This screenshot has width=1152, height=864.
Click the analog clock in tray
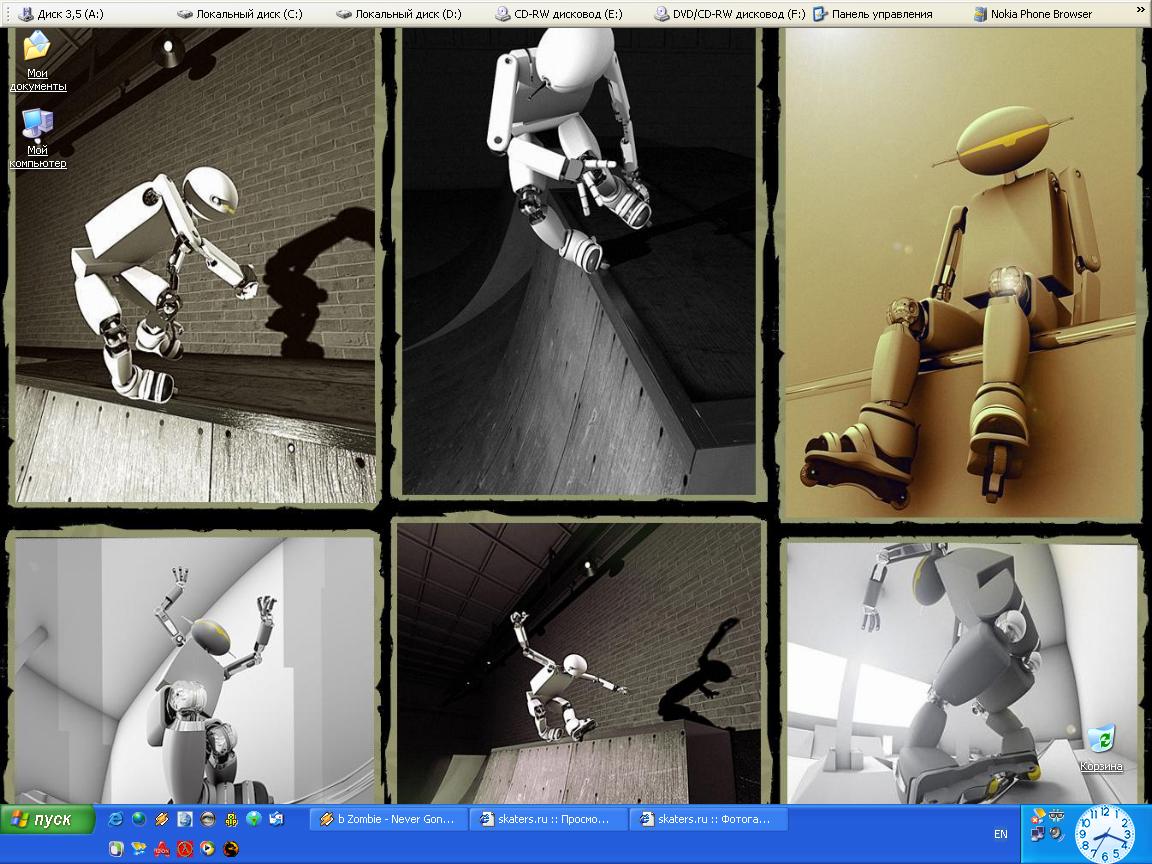point(1104,833)
